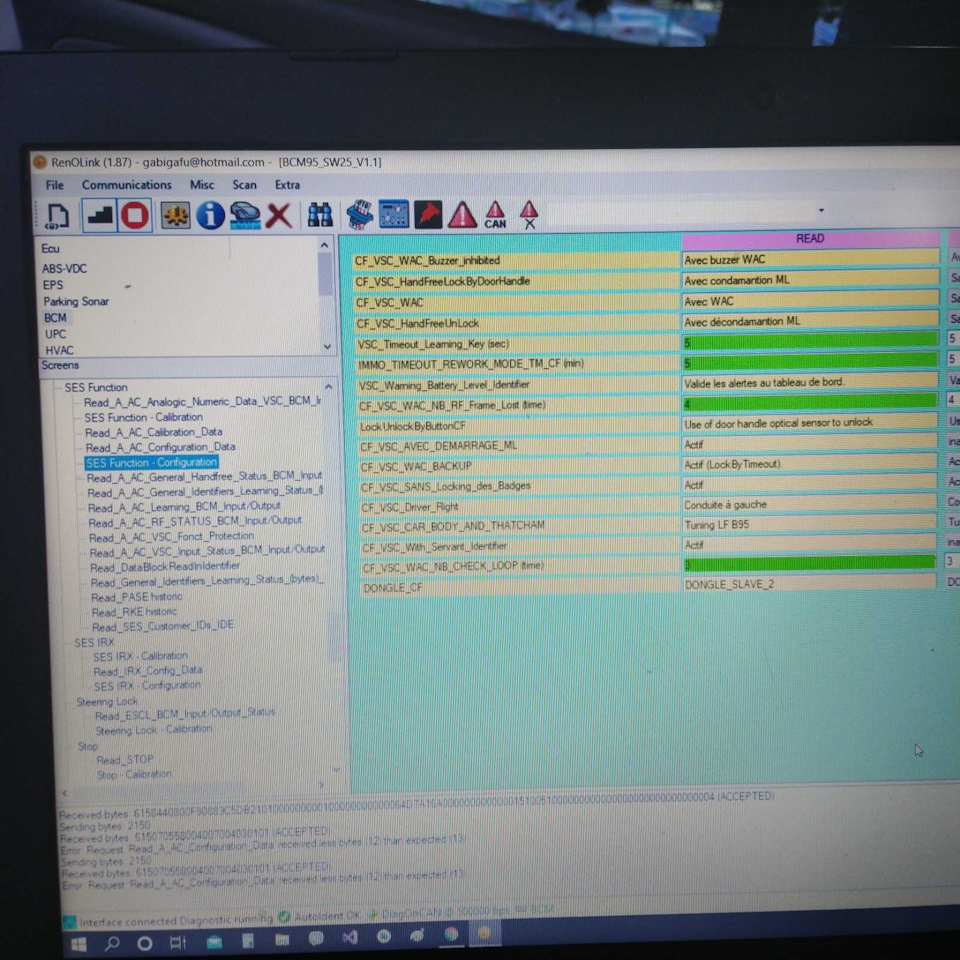Image resolution: width=960 pixels, height=960 pixels.
Task: Click the CAN warning triangle icon
Action: (x=495, y=215)
